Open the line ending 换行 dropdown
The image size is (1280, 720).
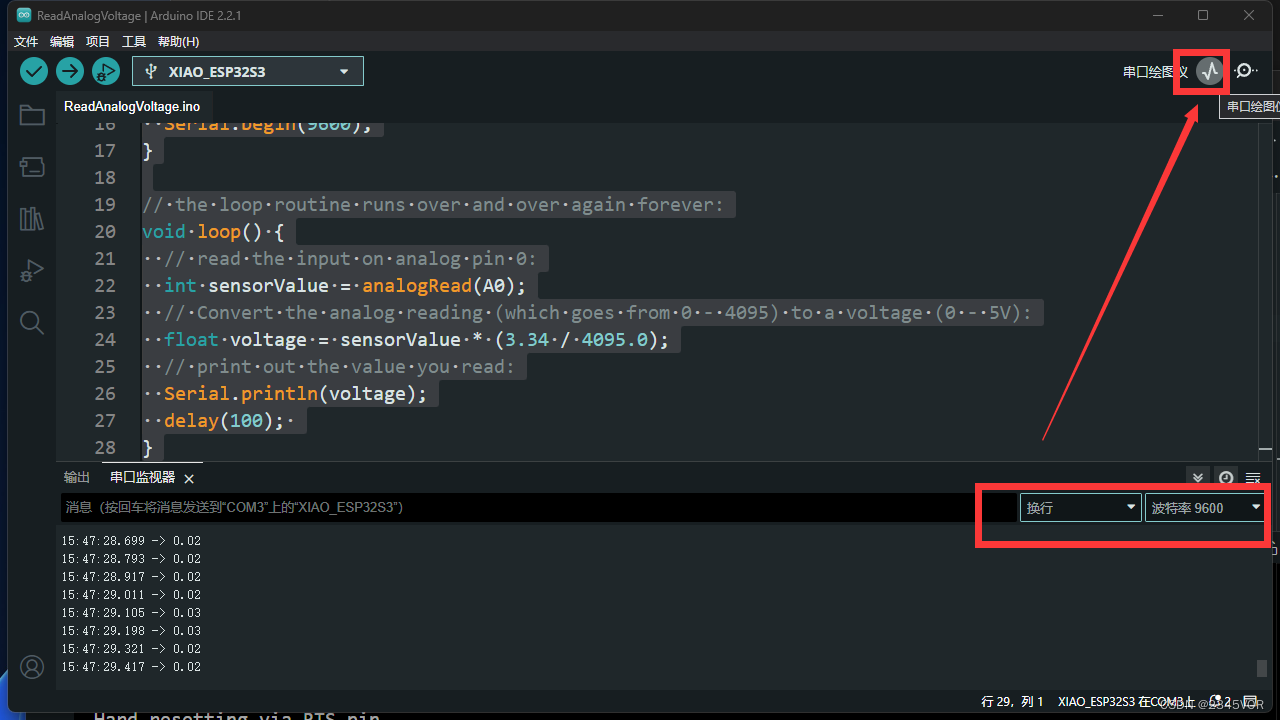pos(1080,508)
